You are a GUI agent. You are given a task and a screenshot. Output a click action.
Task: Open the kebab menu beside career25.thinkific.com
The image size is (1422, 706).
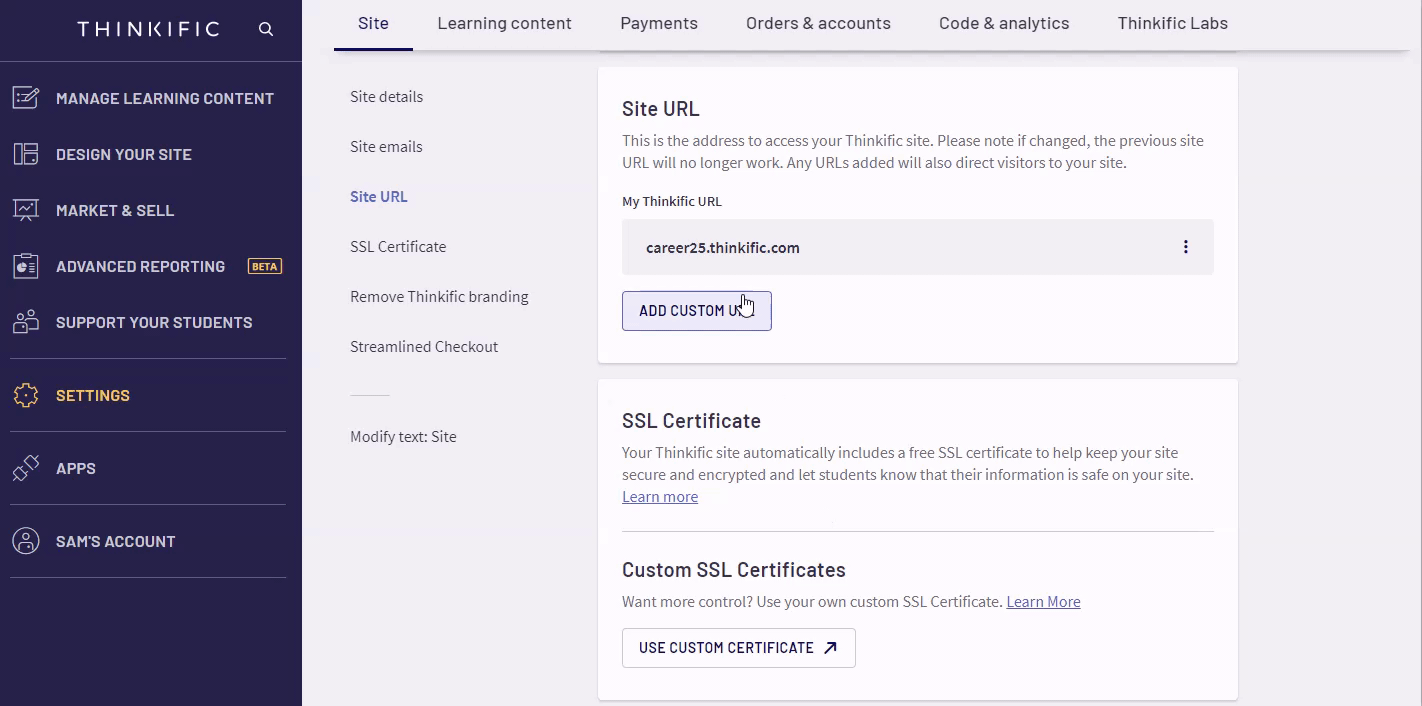tap(1185, 246)
